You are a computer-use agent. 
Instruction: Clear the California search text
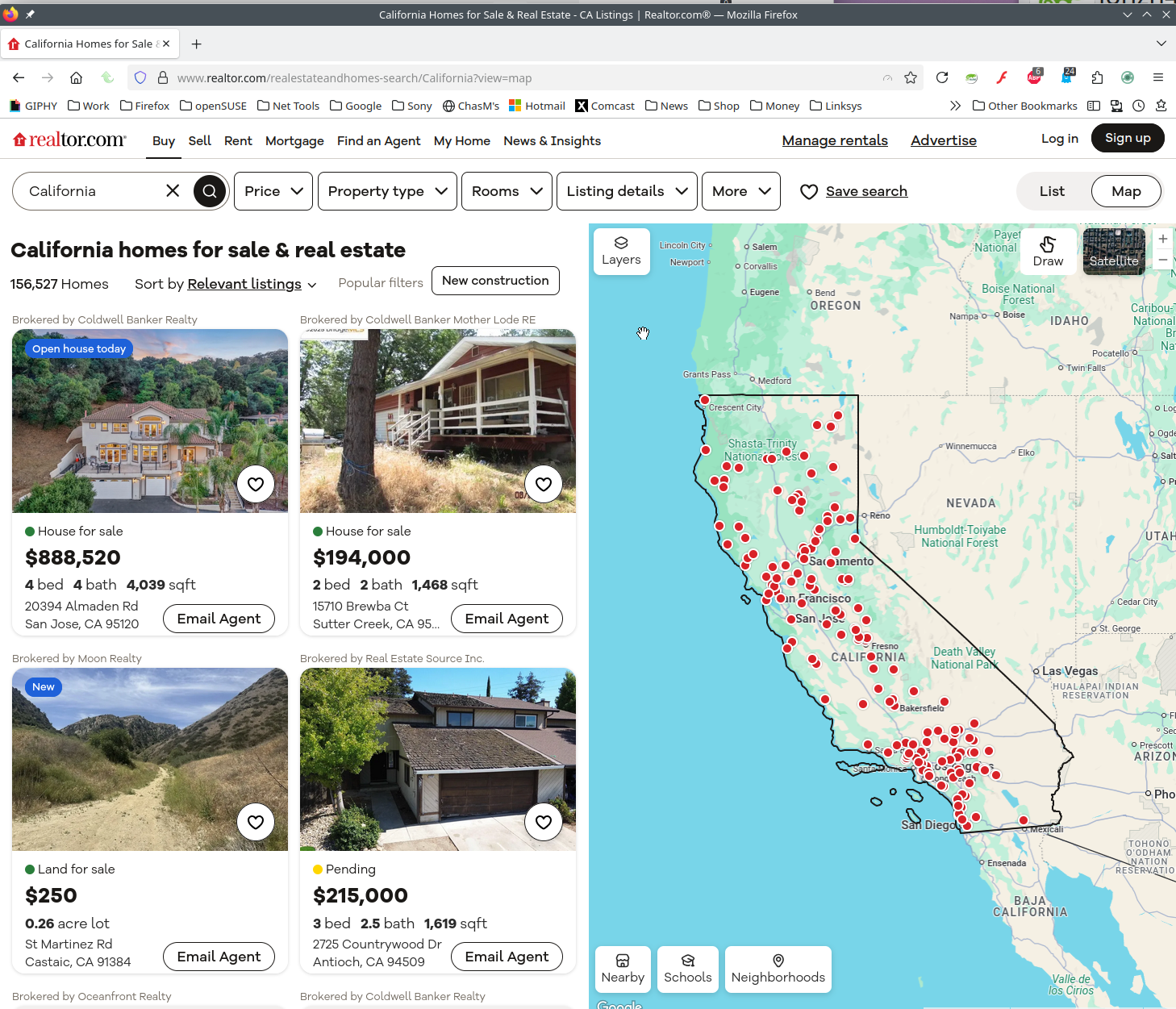pyautogui.click(x=173, y=191)
